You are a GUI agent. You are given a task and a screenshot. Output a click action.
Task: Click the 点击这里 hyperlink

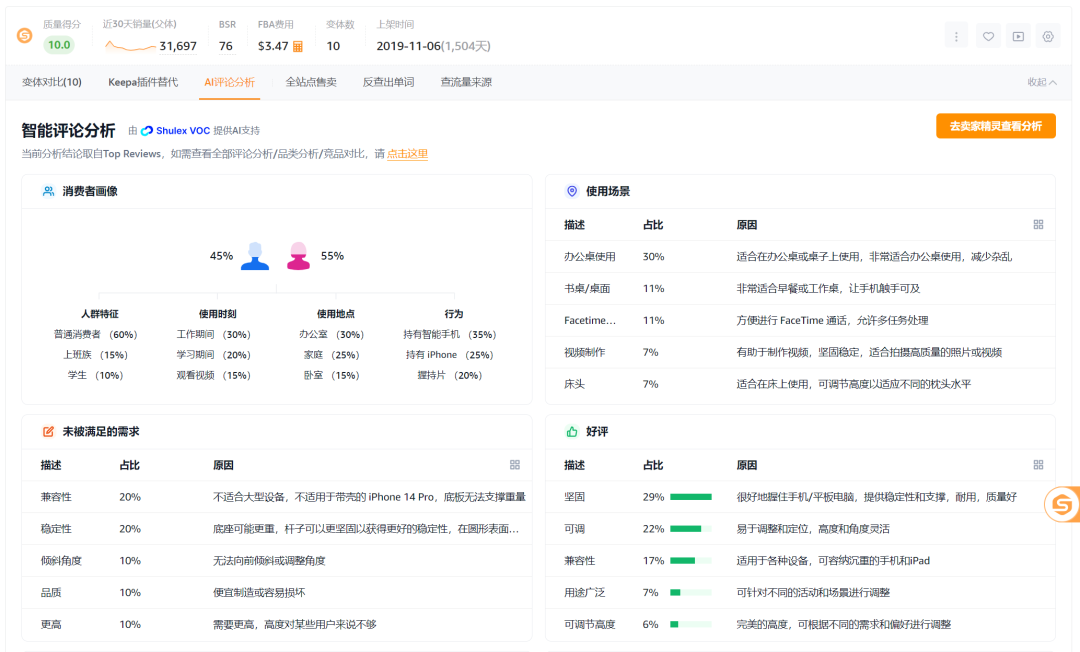(x=408, y=154)
